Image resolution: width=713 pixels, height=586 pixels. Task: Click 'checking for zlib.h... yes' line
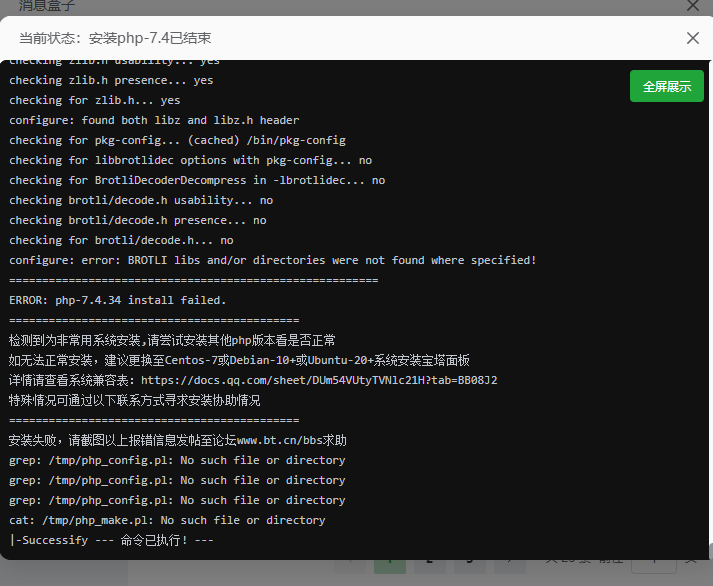[x=95, y=100]
